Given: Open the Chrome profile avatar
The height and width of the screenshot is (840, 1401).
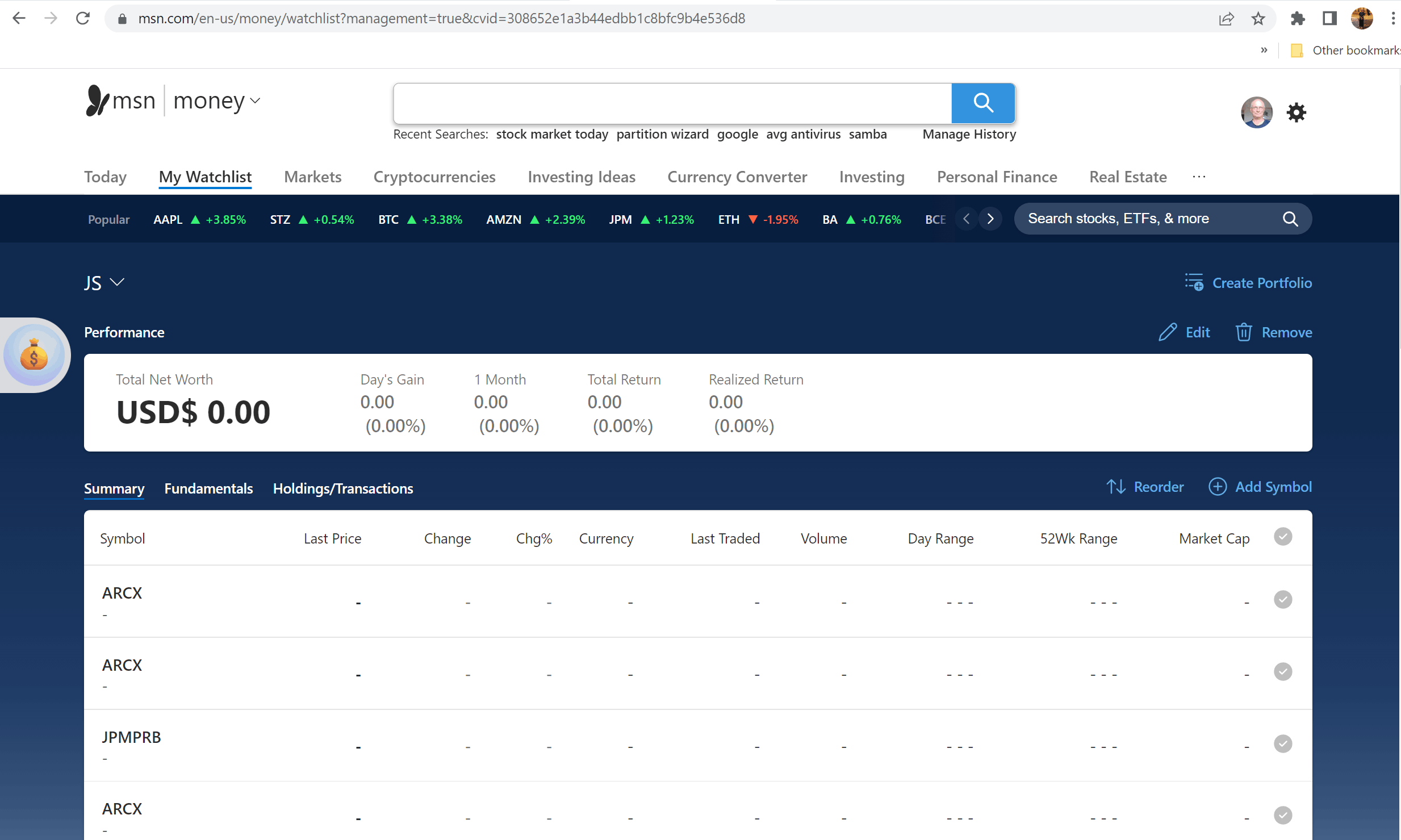Looking at the screenshot, I should (x=1361, y=19).
